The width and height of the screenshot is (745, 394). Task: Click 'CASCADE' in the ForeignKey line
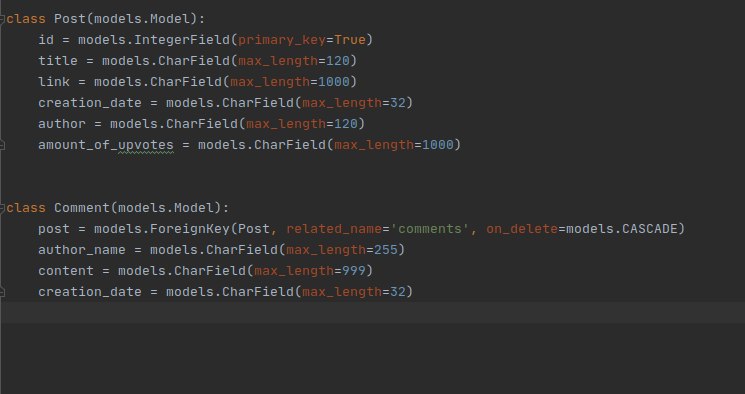tap(649, 229)
